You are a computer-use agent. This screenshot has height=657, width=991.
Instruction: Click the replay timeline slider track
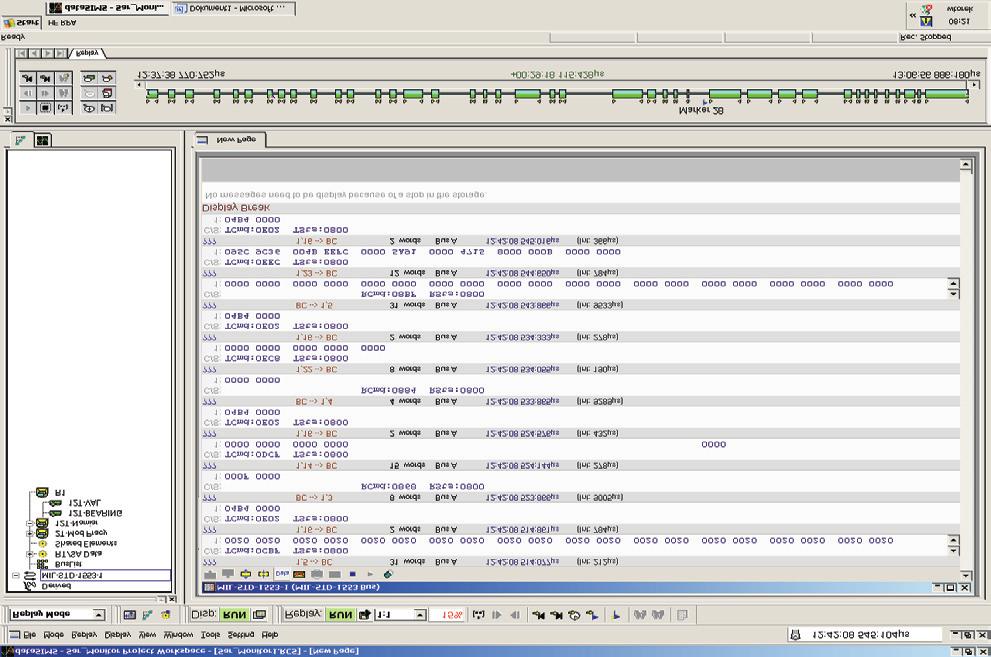pyautogui.click(x=556, y=83)
